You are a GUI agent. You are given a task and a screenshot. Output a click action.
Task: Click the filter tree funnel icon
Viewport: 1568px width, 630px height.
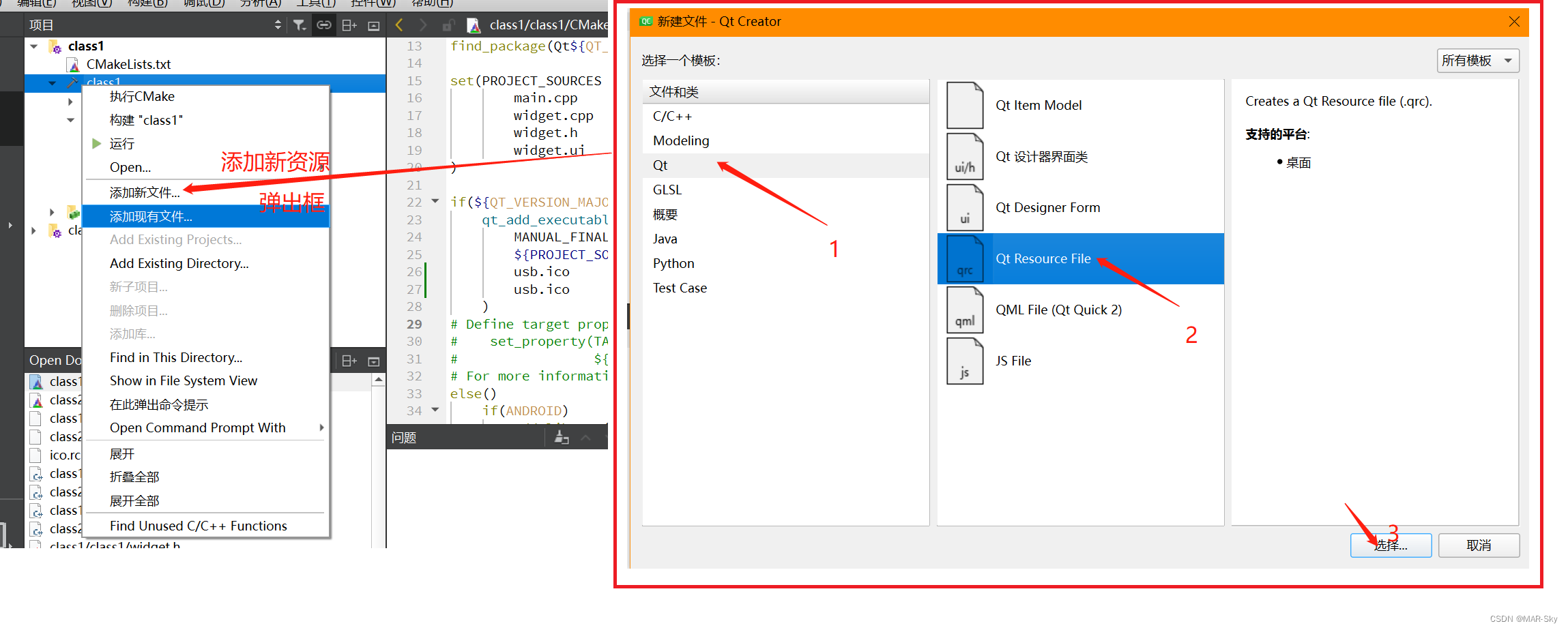(300, 25)
